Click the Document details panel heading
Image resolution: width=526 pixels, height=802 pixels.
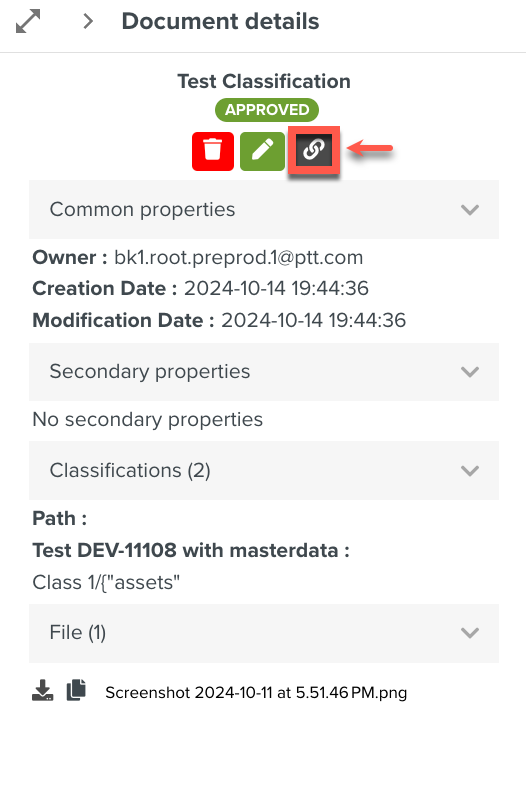coord(221,21)
